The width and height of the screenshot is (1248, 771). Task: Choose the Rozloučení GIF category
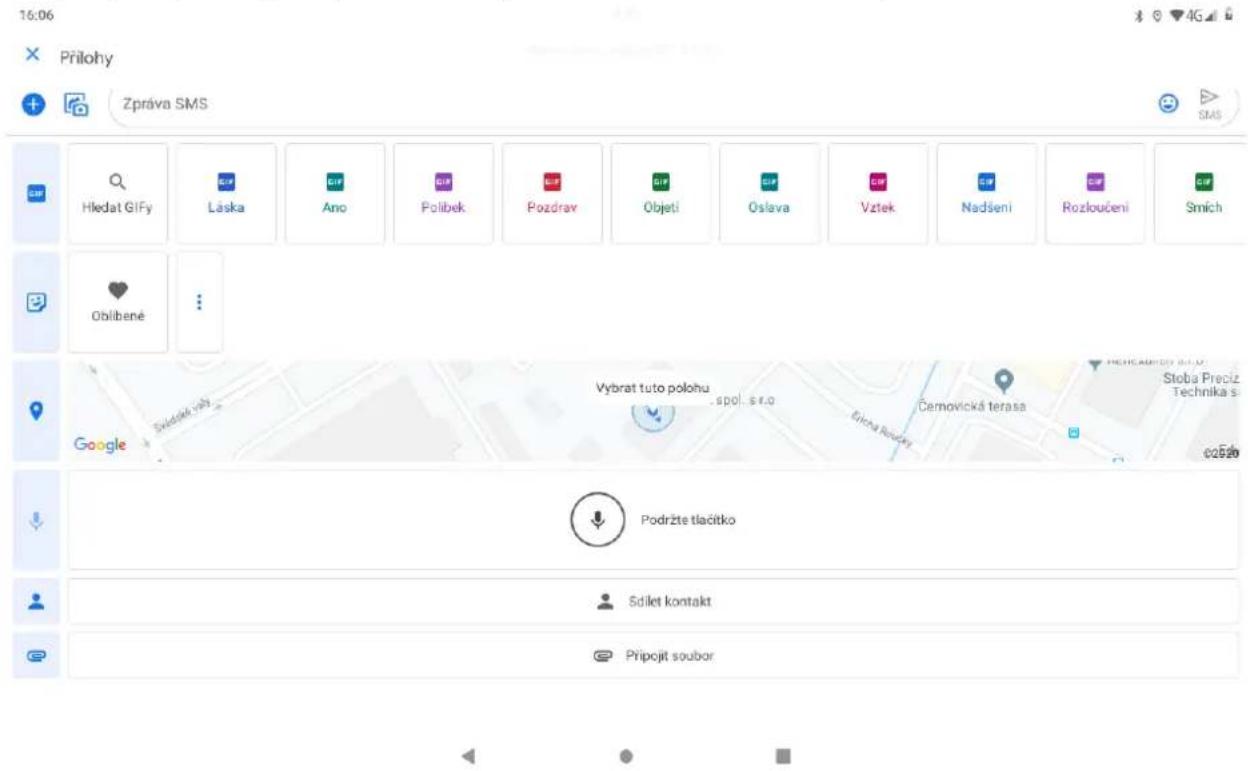pyautogui.click(x=1095, y=193)
